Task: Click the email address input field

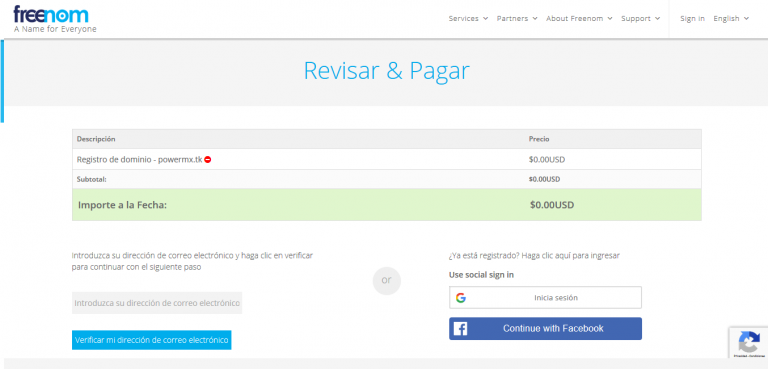Action: [157, 303]
